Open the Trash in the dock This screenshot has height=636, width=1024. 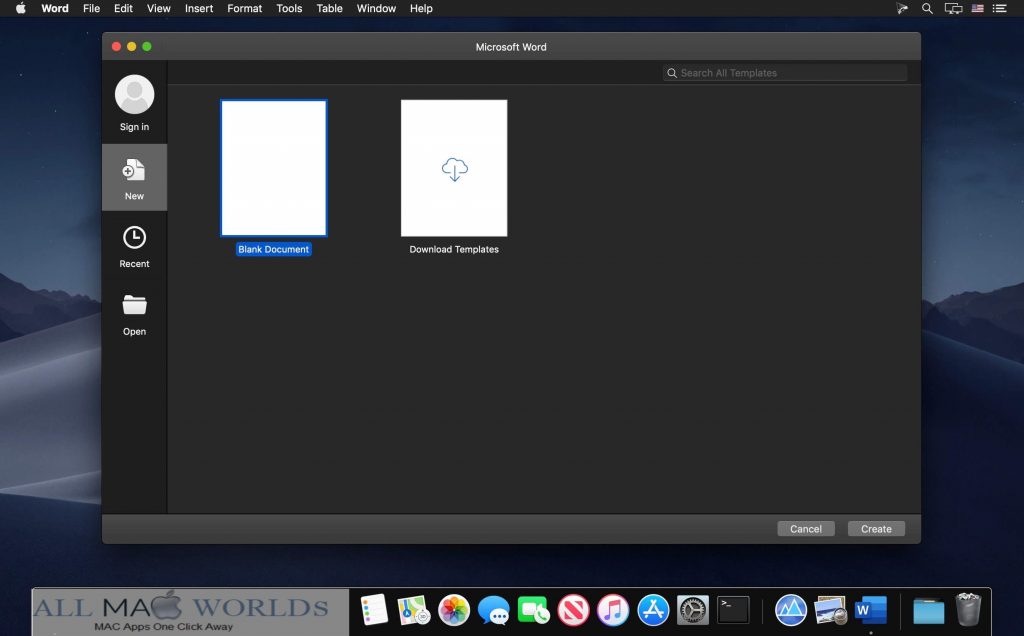(x=968, y=609)
